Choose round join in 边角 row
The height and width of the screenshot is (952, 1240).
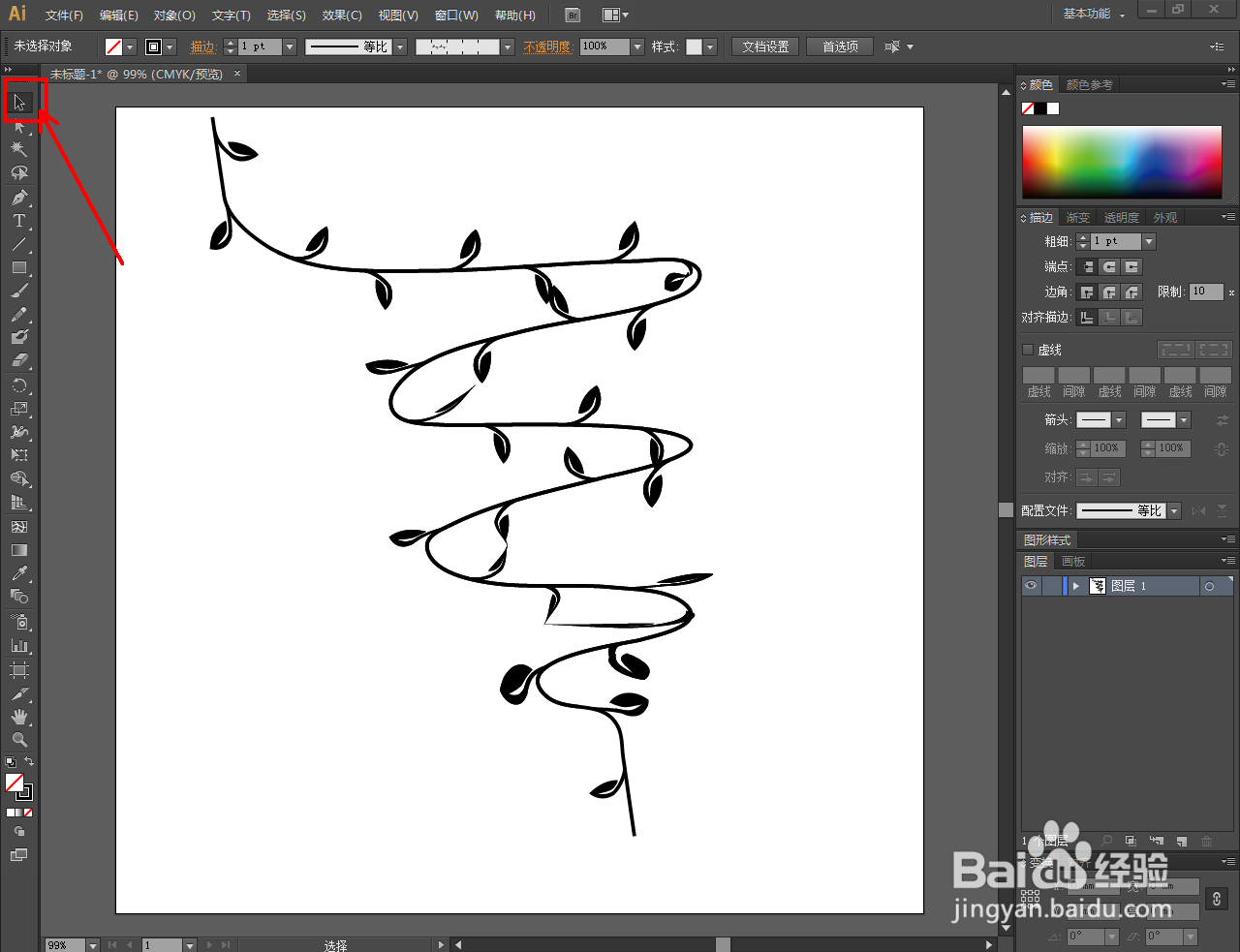point(1109,292)
